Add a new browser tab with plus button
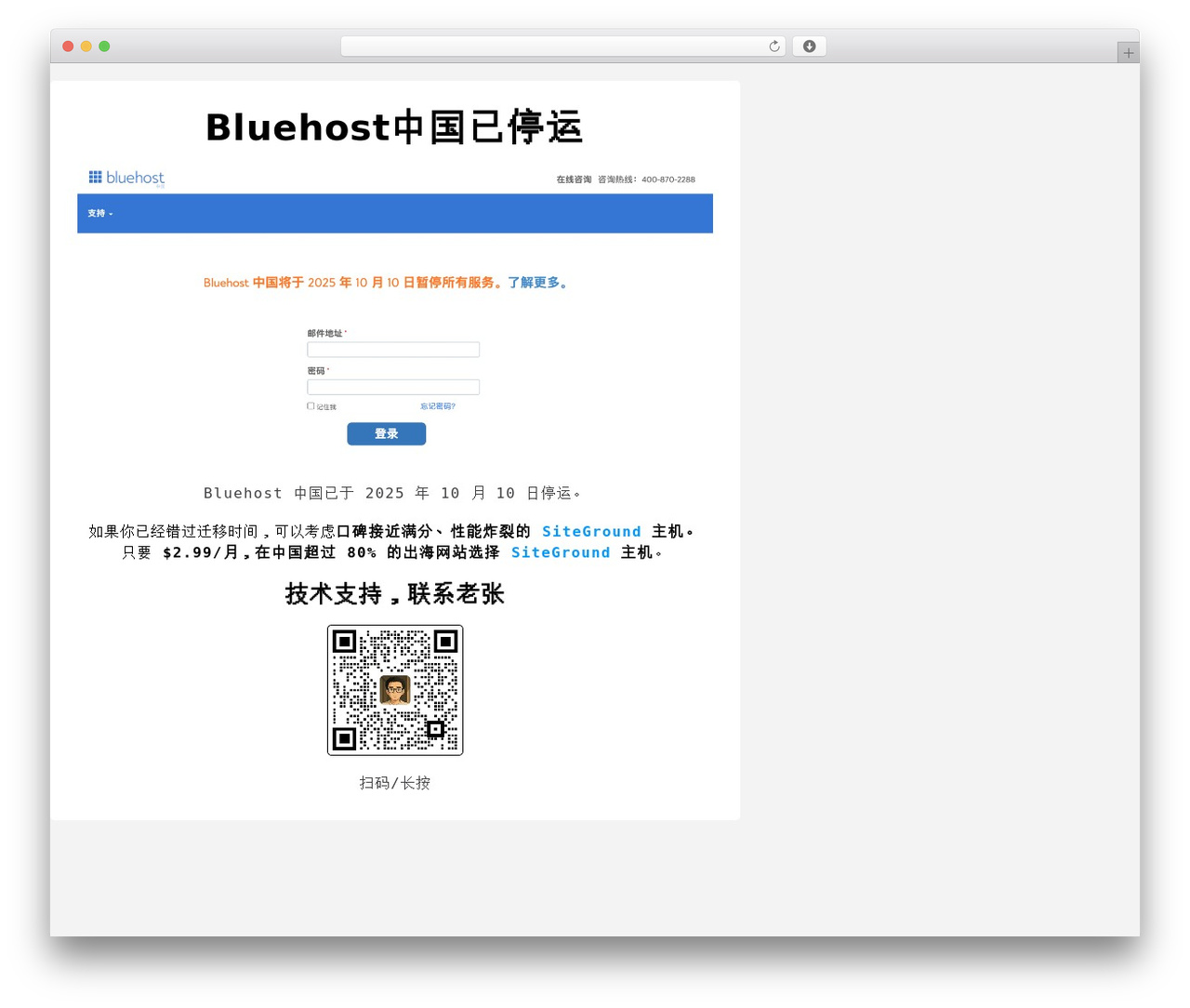Image resolution: width=1190 pixels, height=1008 pixels. point(1128,53)
